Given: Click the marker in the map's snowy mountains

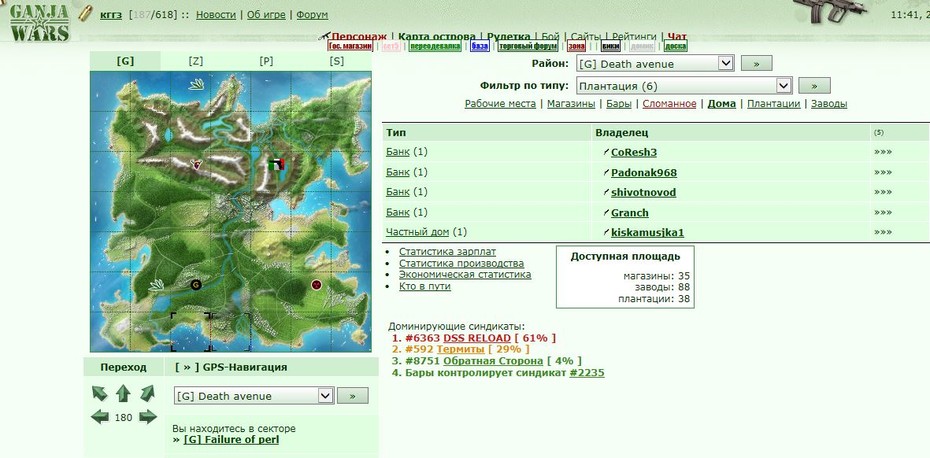Looking at the screenshot, I should point(196,165).
